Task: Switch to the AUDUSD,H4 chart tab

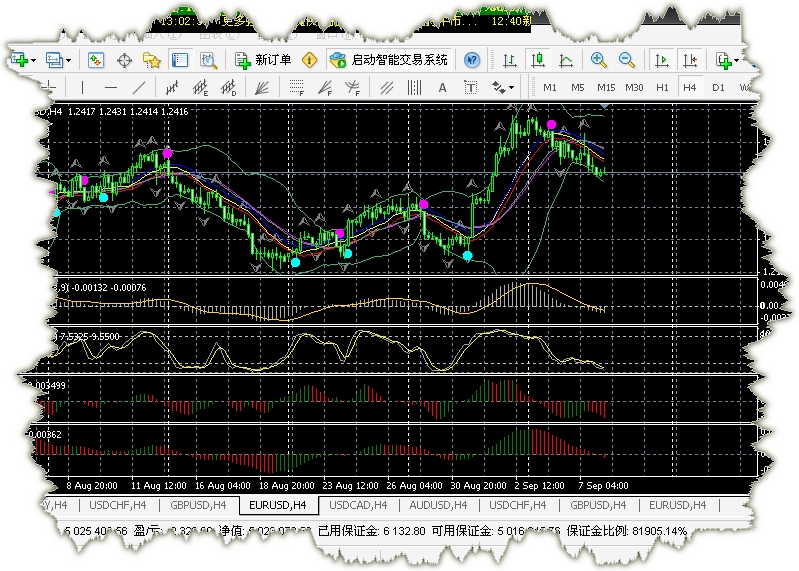Action: pyautogui.click(x=438, y=505)
